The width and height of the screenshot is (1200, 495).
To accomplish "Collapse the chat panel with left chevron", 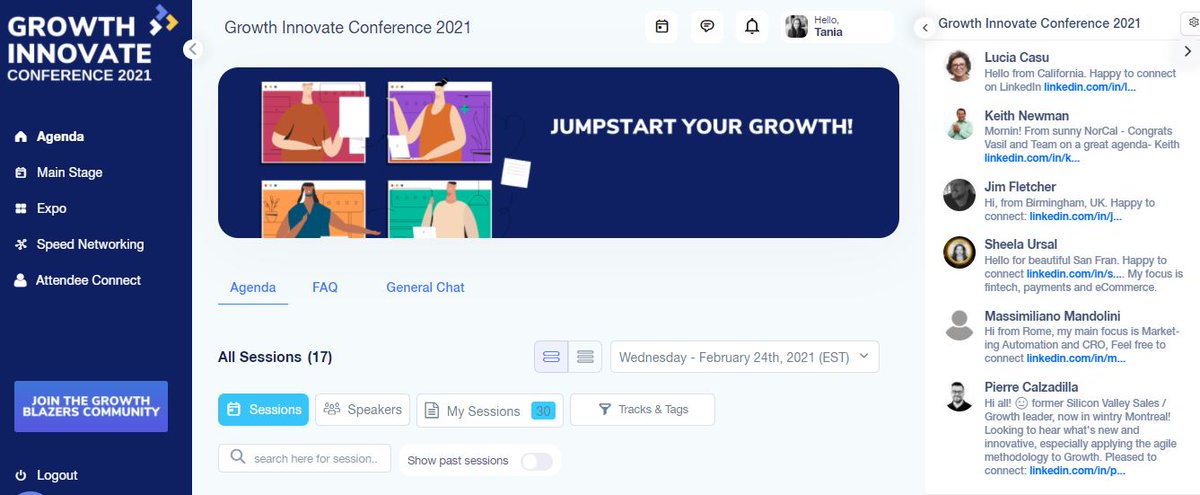I will click(x=924, y=27).
